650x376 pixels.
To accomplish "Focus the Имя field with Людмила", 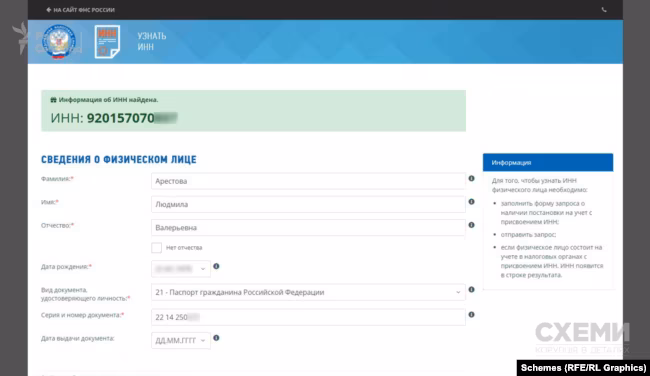I will point(308,204).
